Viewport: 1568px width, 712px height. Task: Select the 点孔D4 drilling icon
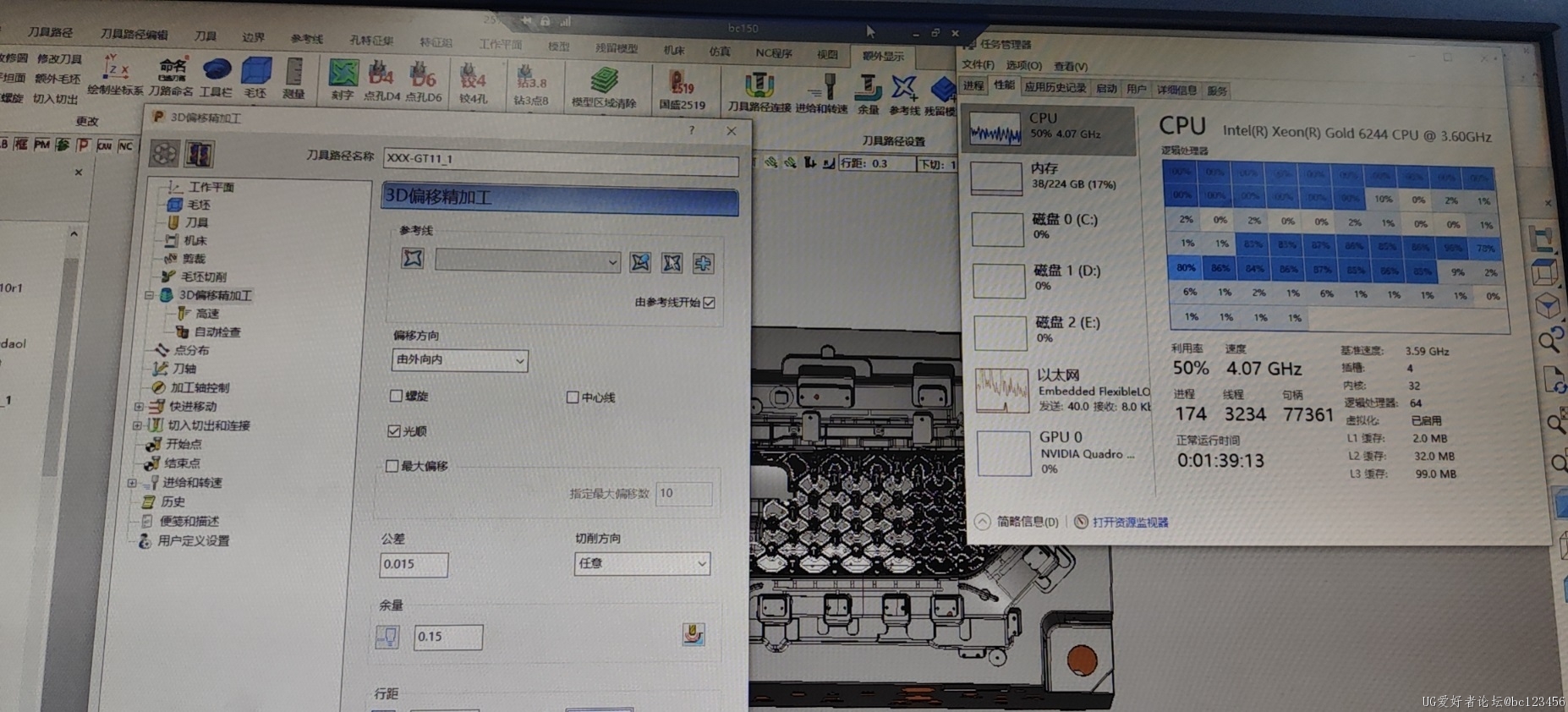[x=381, y=74]
